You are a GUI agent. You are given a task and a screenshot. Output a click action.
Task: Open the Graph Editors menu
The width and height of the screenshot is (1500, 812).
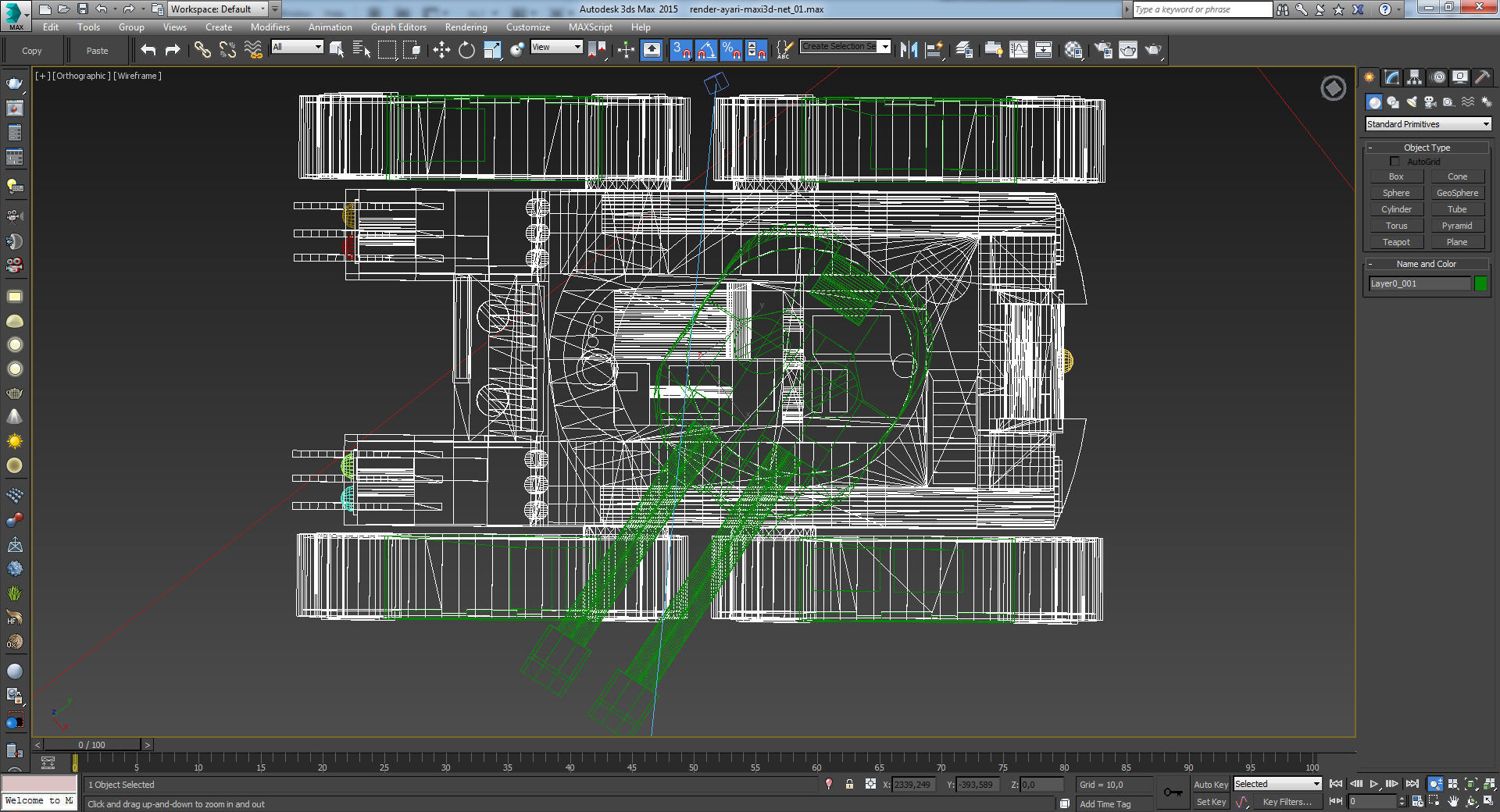398,27
